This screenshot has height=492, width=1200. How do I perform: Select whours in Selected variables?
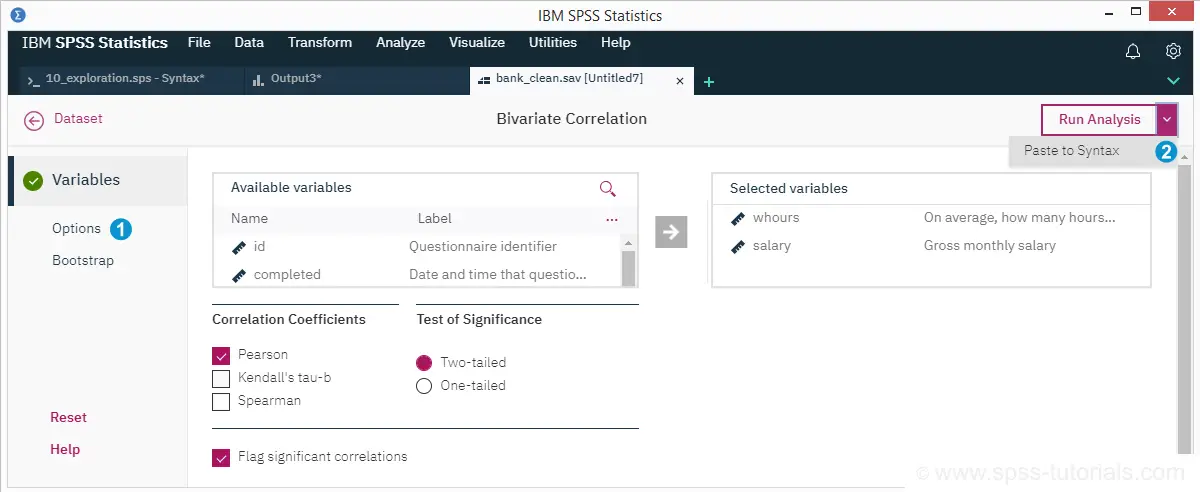tap(931, 217)
